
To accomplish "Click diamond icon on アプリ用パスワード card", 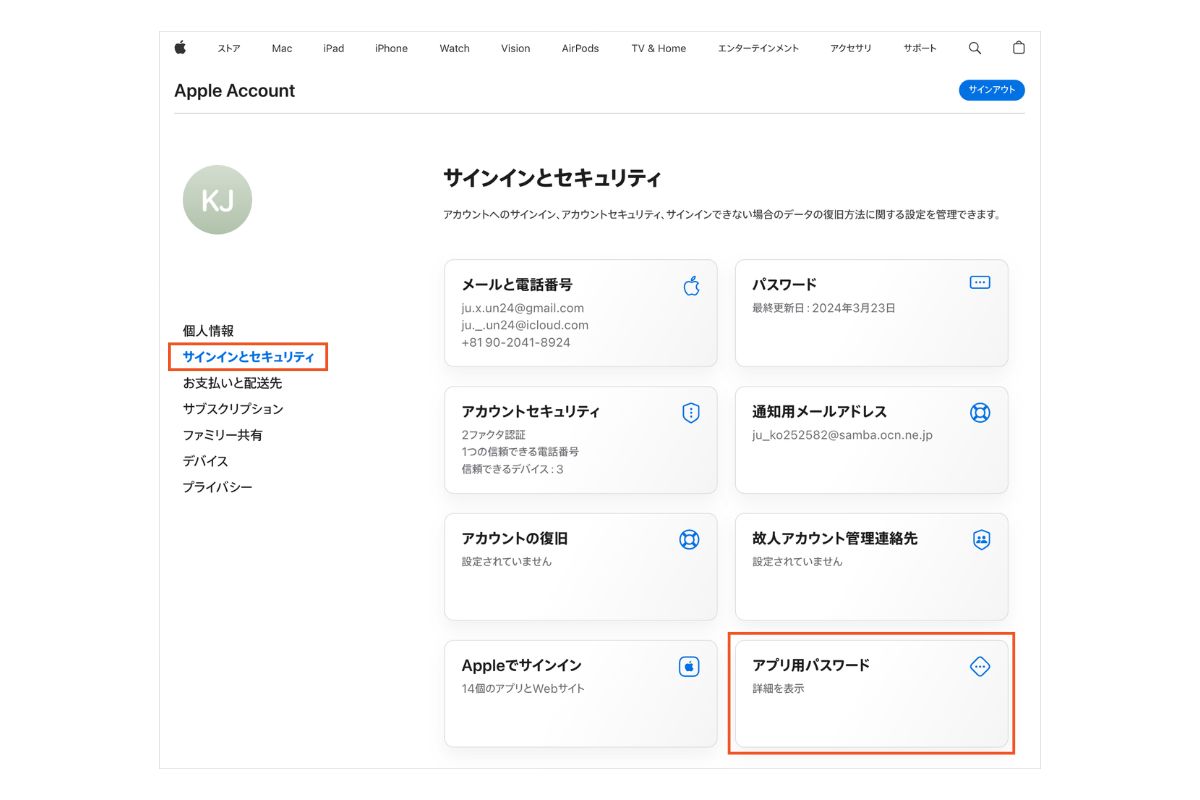I will pyautogui.click(x=980, y=667).
